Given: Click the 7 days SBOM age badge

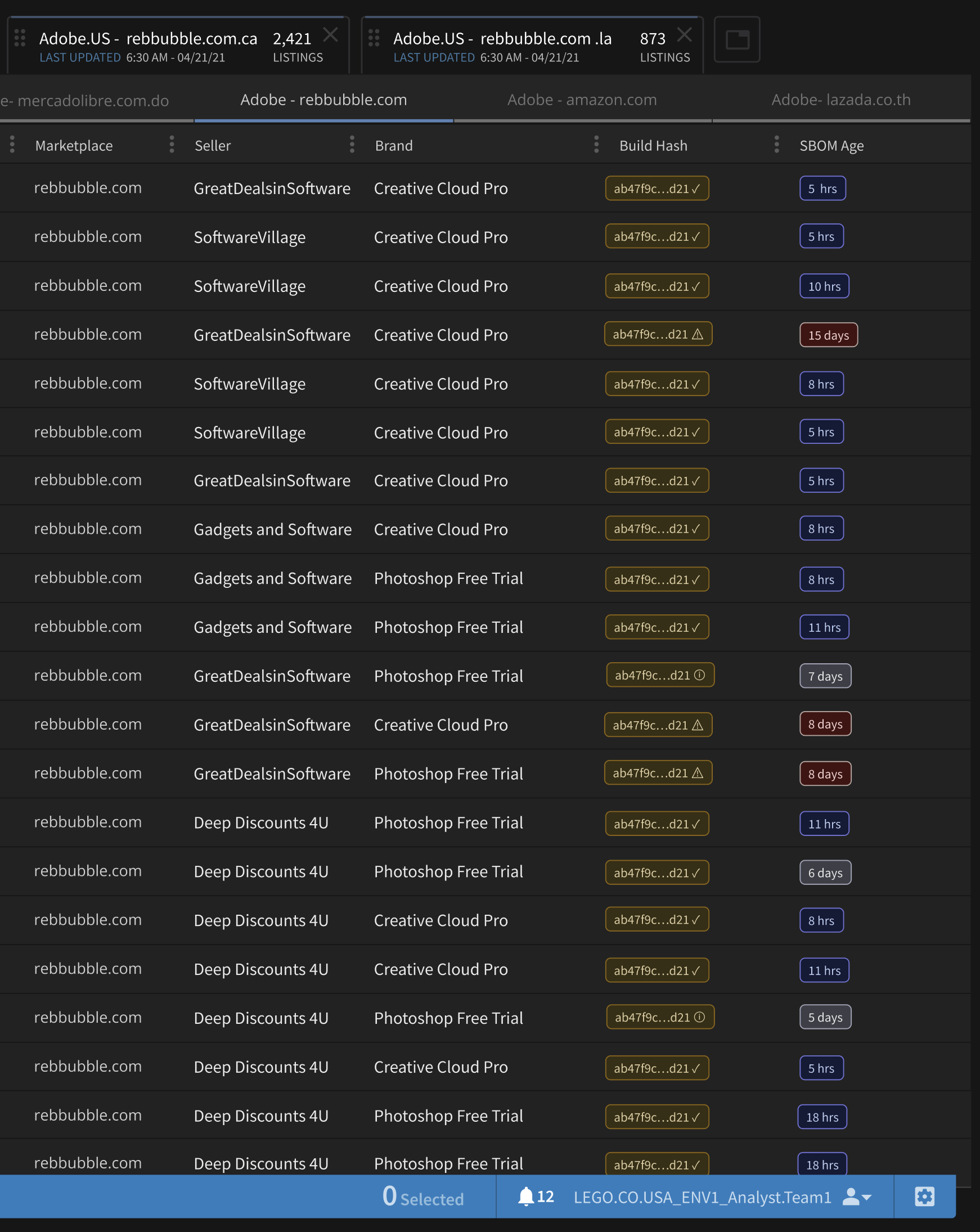Looking at the screenshot, I should (x=825, y=677).
